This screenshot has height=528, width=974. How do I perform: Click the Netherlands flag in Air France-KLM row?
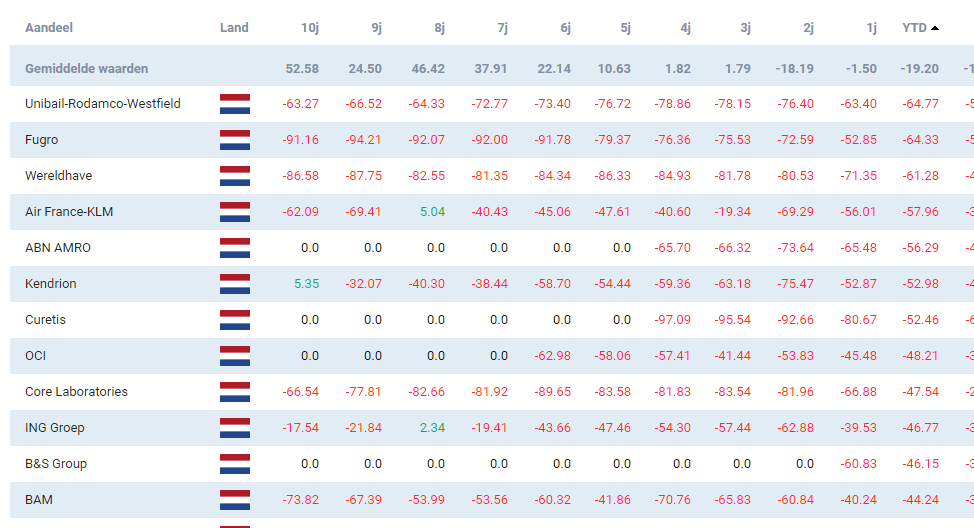pos(235,212)
